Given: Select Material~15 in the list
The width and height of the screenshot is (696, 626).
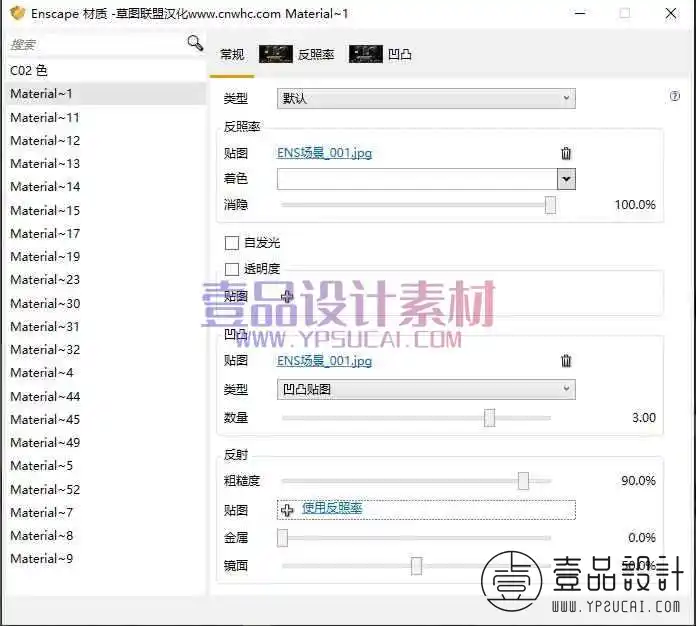Looking at the screenshot, I should click(x=107, y=210).
